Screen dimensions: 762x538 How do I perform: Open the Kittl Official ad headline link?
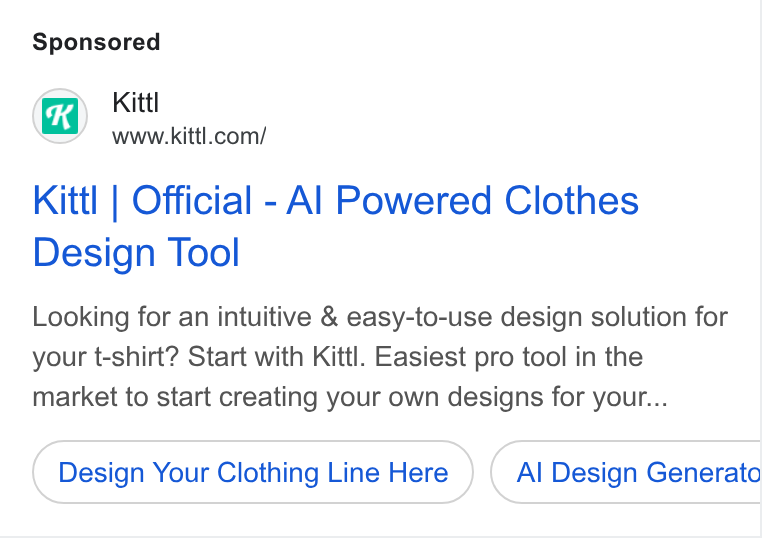click(x=335, y=226)
